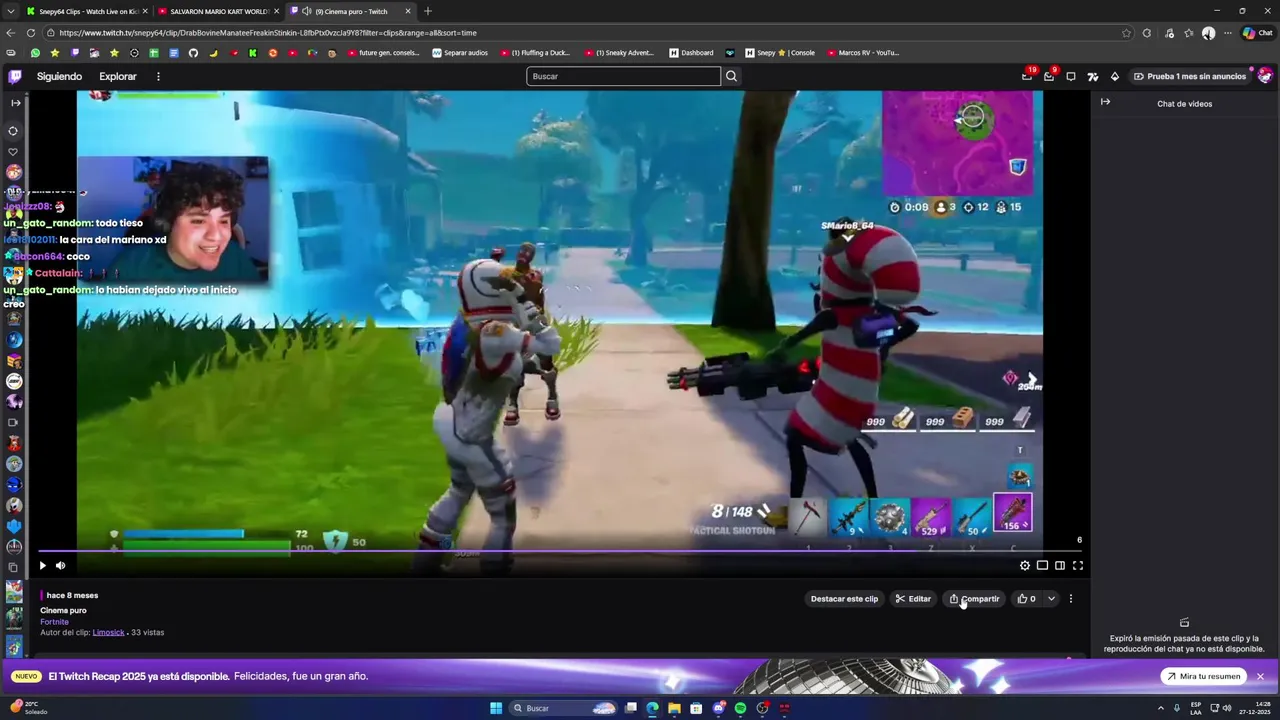Dismiss the Twitch Recap 2025 banner

coord(1260,676)
